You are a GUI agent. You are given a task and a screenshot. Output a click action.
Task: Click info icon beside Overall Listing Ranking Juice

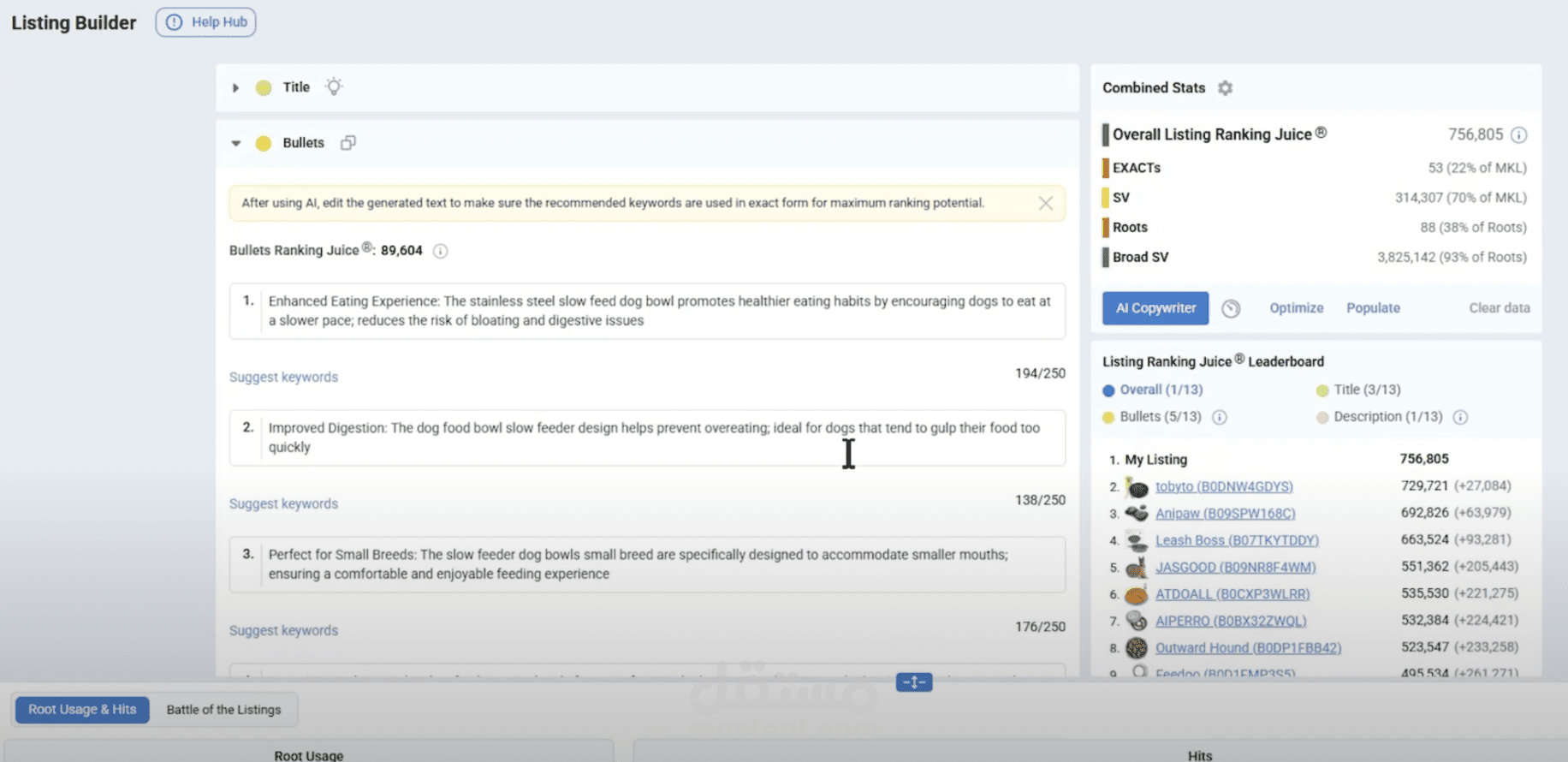(x=1519, y=135)
